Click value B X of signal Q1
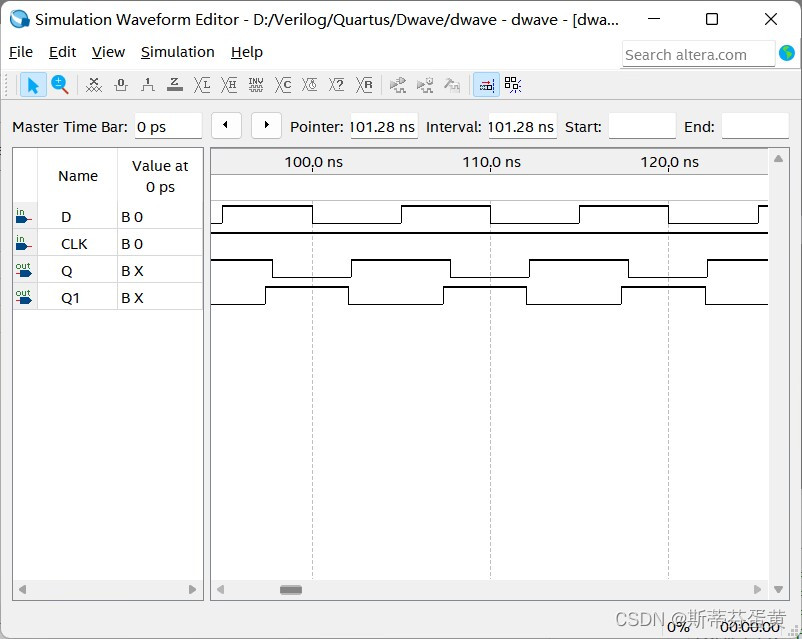 [132, 298]
